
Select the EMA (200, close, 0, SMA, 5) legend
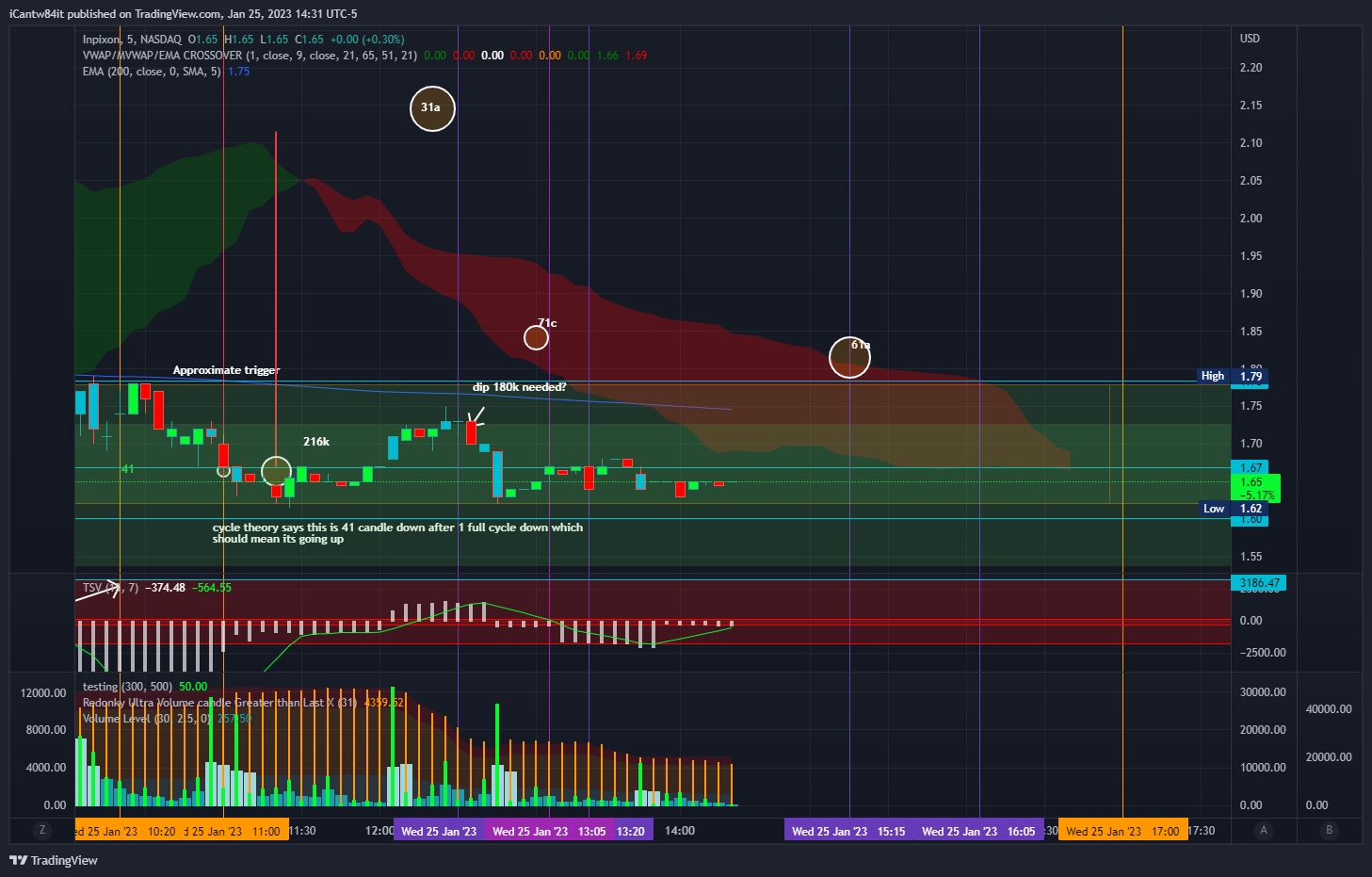(152, 72)
